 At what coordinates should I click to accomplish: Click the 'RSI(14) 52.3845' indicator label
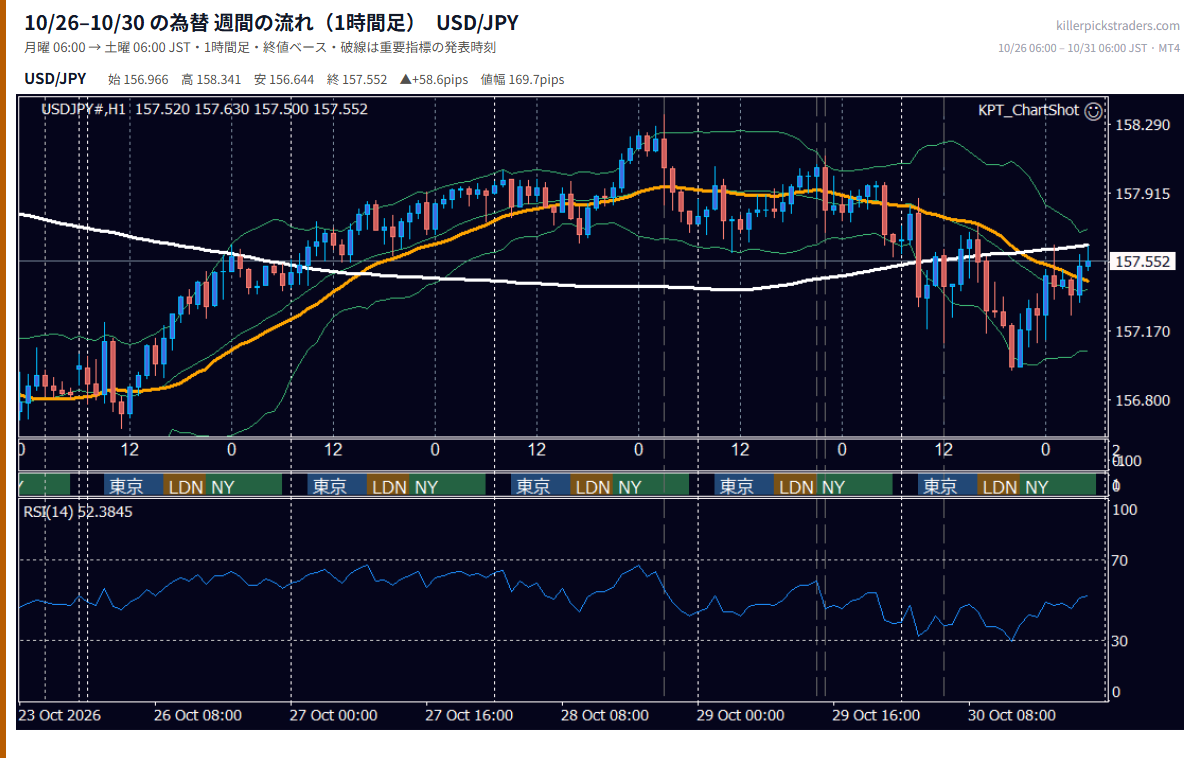click(x=78, y=511)
